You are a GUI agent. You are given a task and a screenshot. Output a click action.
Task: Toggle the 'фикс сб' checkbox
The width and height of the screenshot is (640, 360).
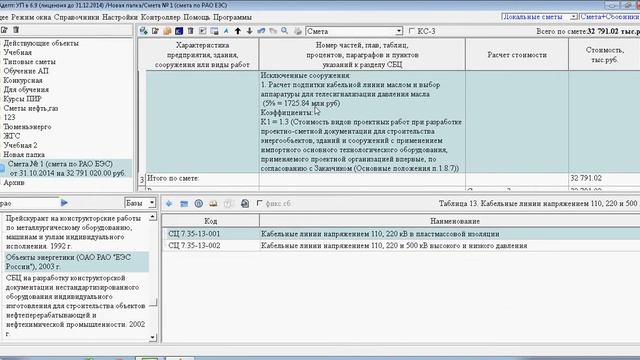point(260,203)
